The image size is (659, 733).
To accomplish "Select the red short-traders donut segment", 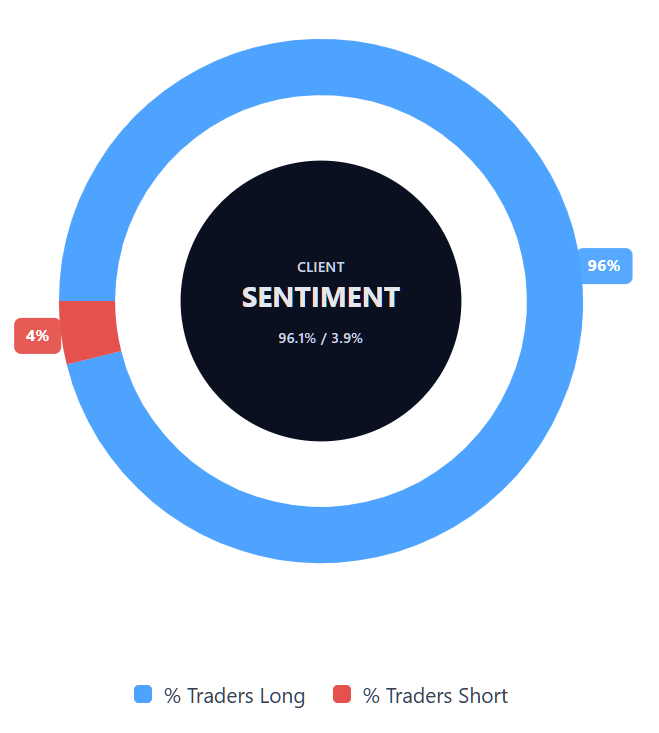I will tap(89, 330).
